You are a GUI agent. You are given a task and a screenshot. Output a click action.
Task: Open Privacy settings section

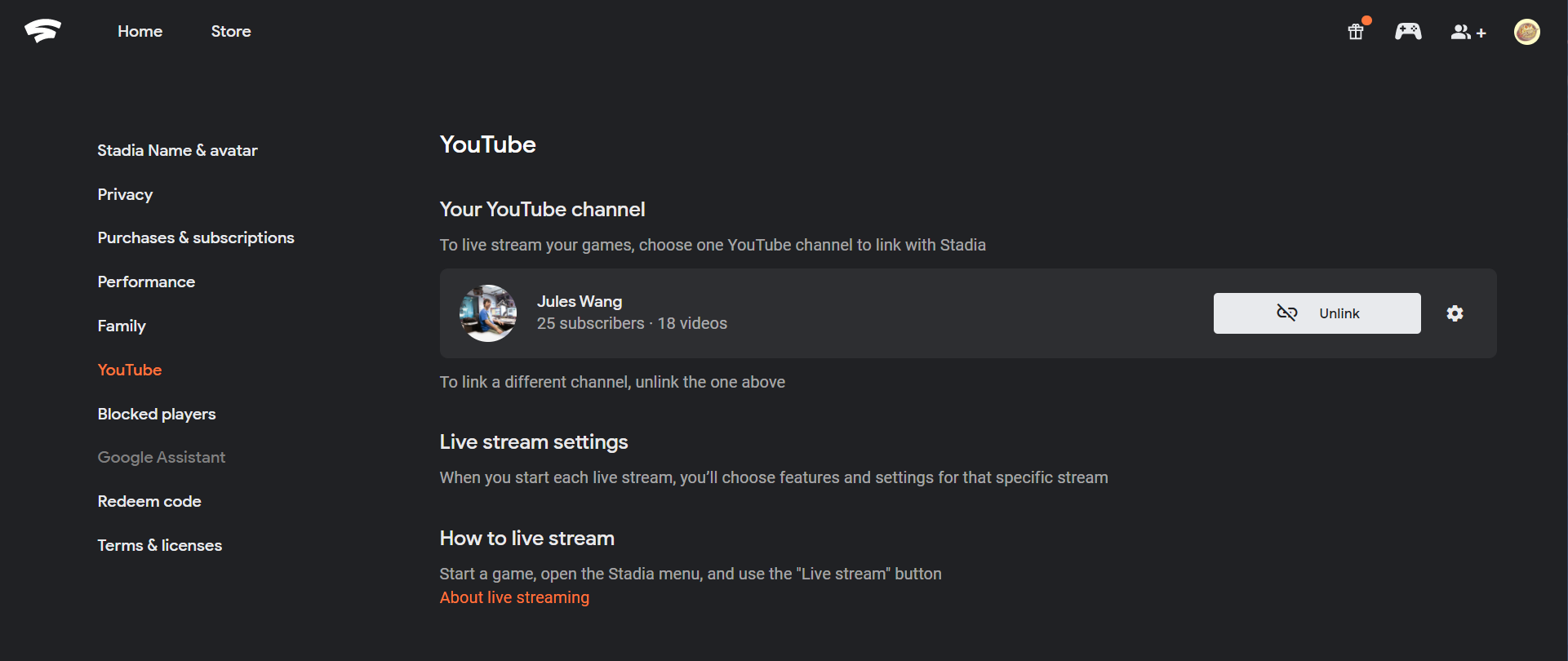[x=125, y=194]
